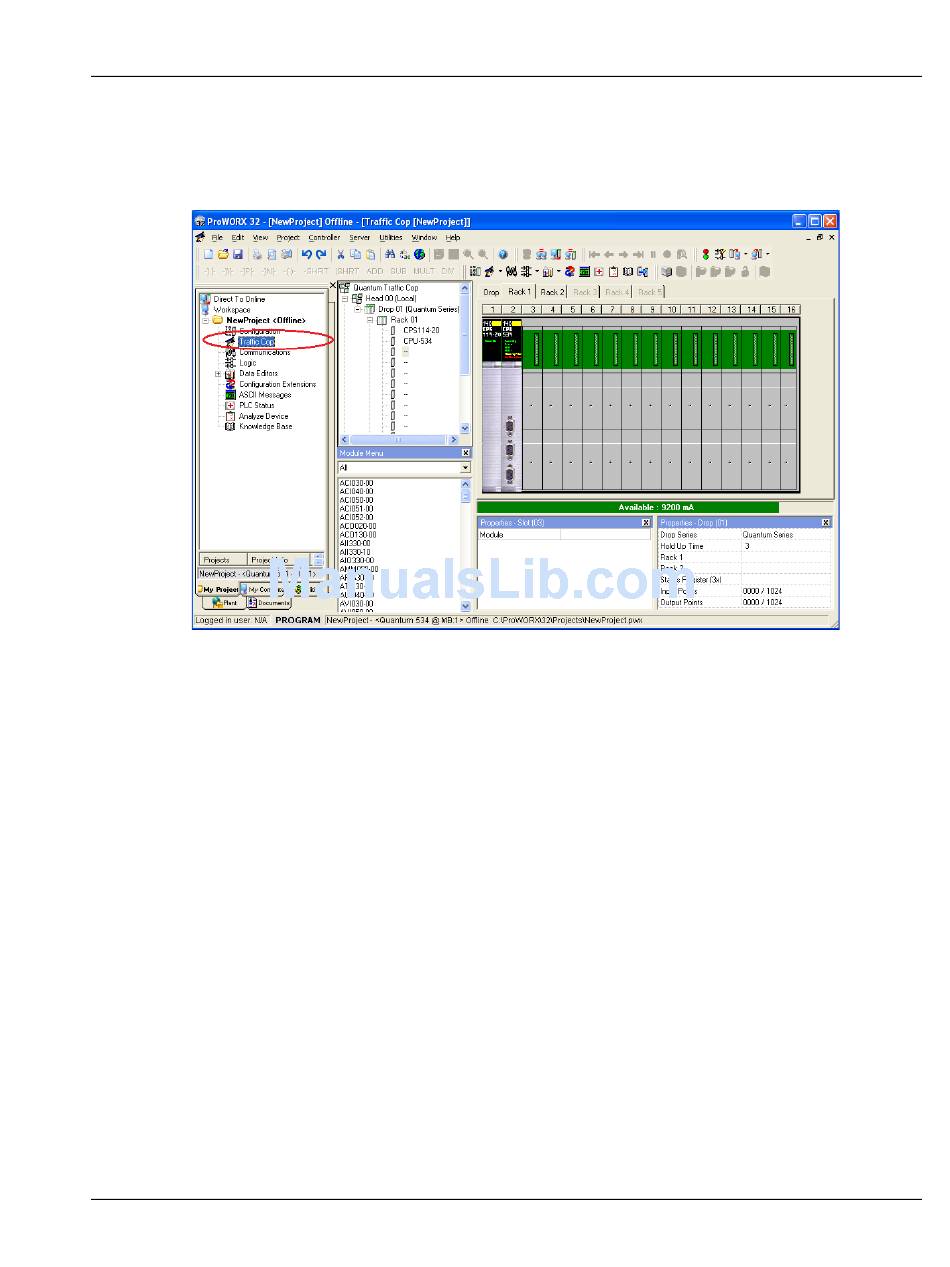
Task: Click the Configuration Extensions toolbar icon
Action: [569, 271]
